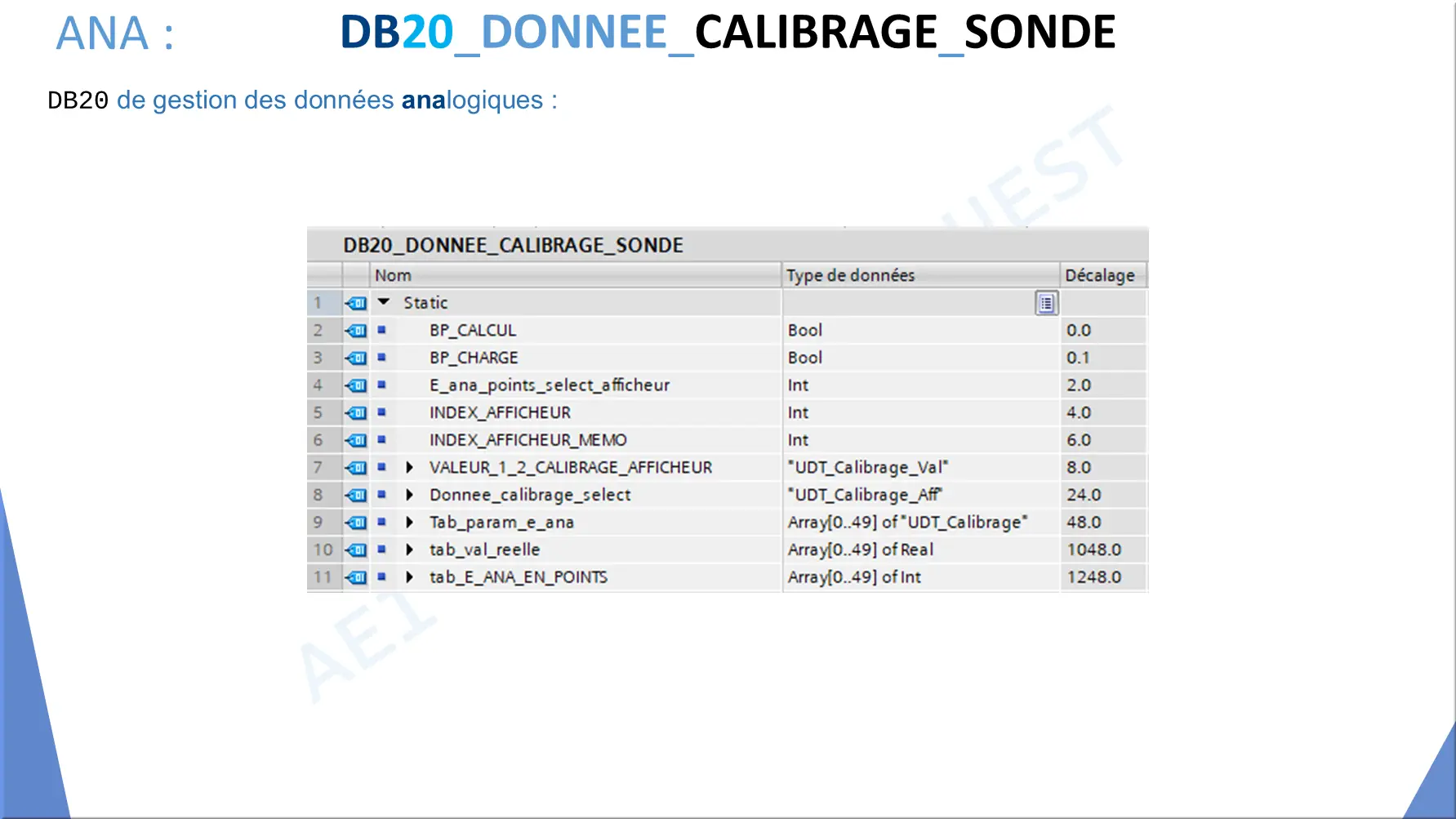Click the tag icon beside BP_CHARGE
Viewport: 1456px width, 819px height.
(356, 358)
